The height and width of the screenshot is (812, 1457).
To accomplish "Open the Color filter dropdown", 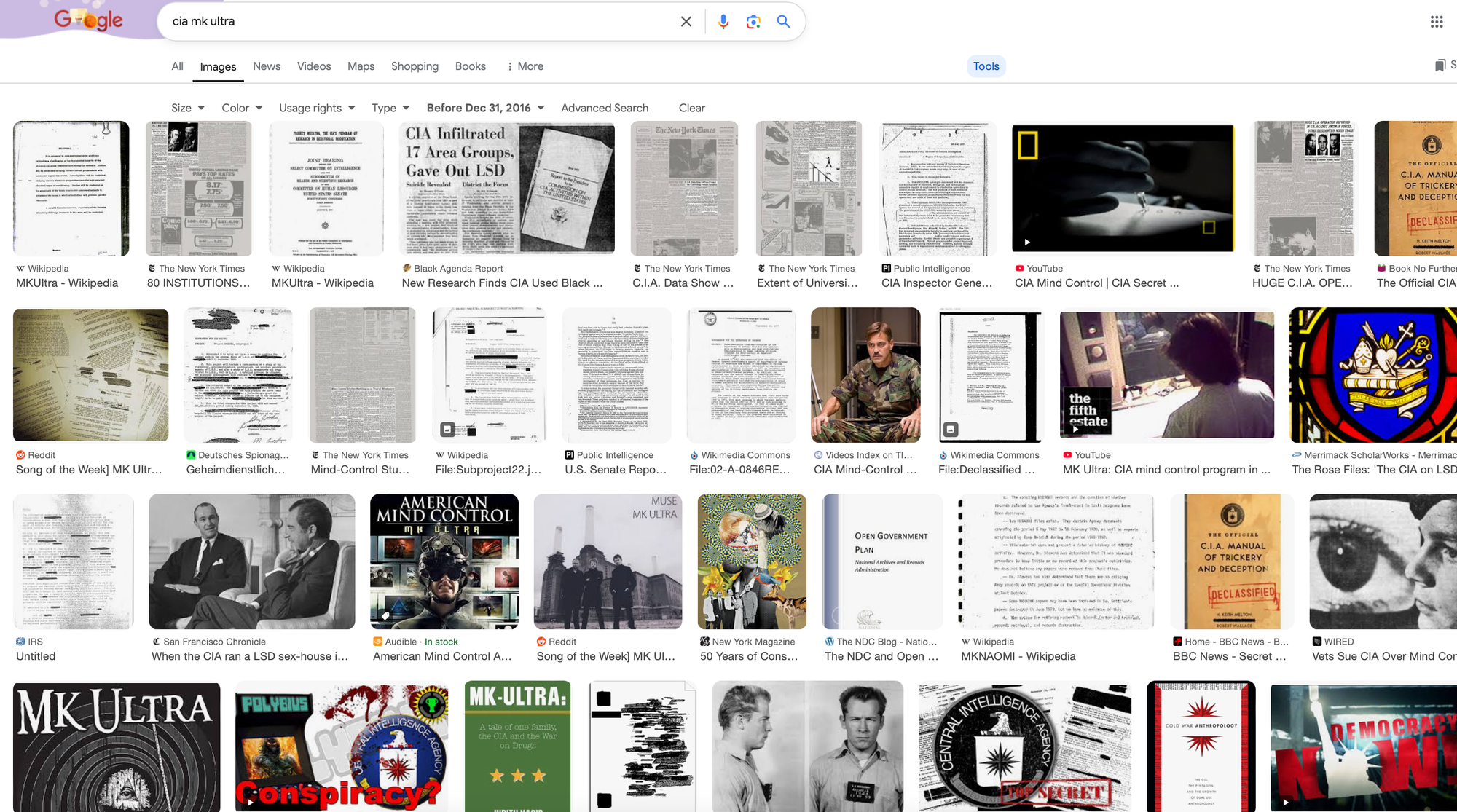I will click(x=242, y=108).
